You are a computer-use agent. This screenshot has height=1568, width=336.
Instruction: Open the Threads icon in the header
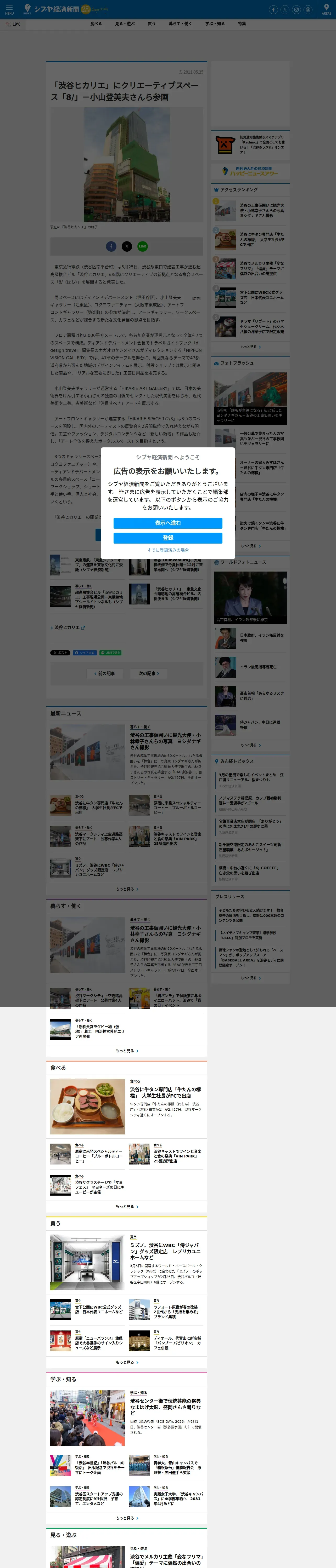(308, 10)
